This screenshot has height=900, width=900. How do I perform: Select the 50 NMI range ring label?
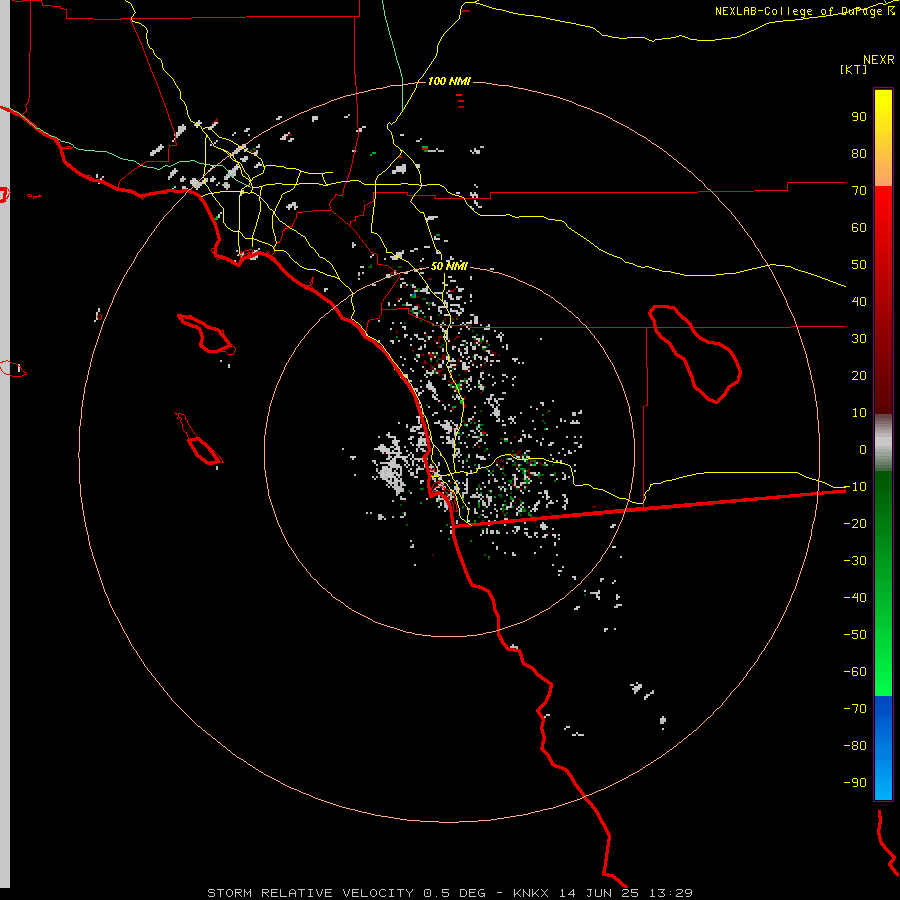[449, 266]
